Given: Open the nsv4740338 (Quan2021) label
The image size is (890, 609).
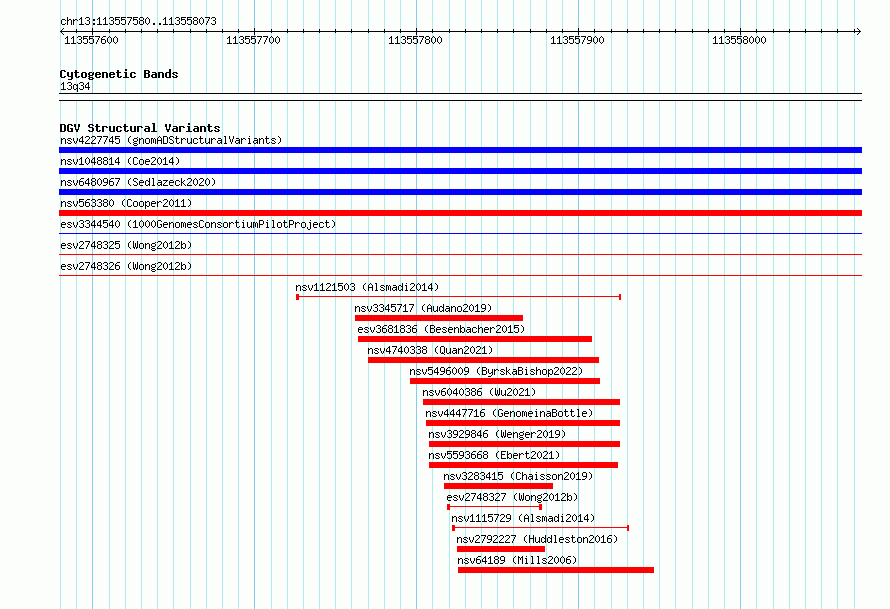Looking at the screenshot, I should 430,350.
